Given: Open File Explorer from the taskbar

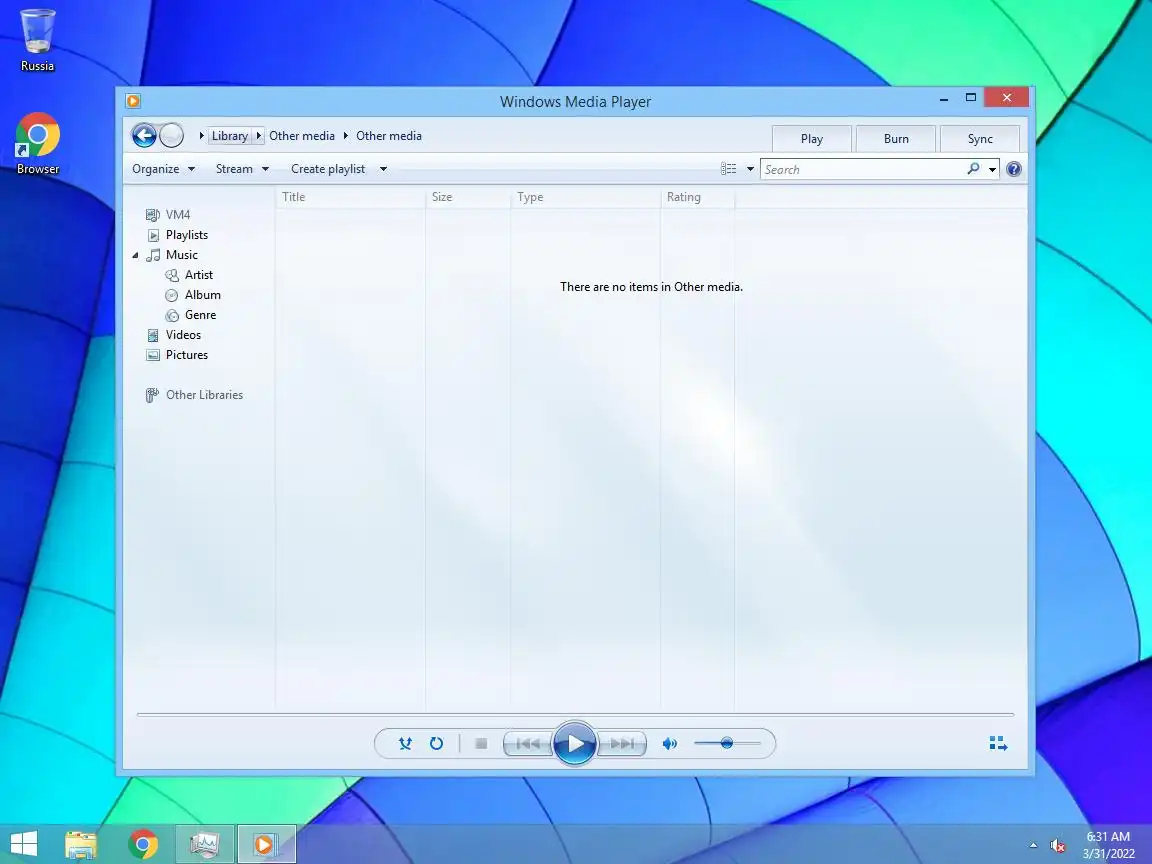Looking at the screenshot, I should pos(81,844).
